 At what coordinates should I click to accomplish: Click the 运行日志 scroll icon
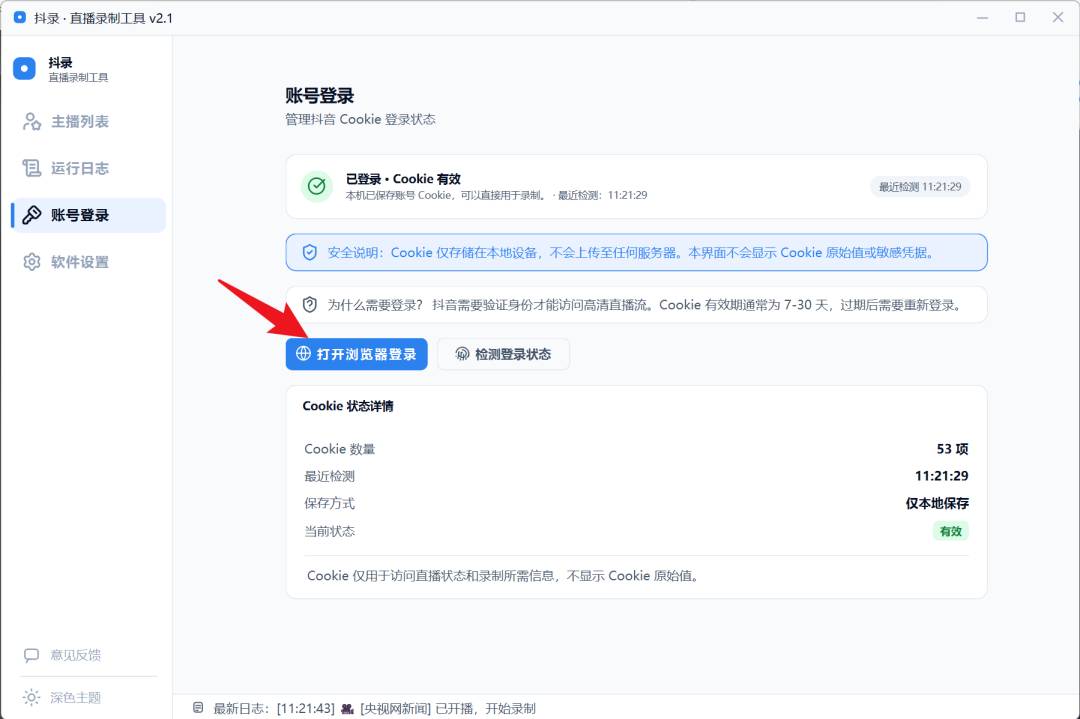[x=32, y=169]
